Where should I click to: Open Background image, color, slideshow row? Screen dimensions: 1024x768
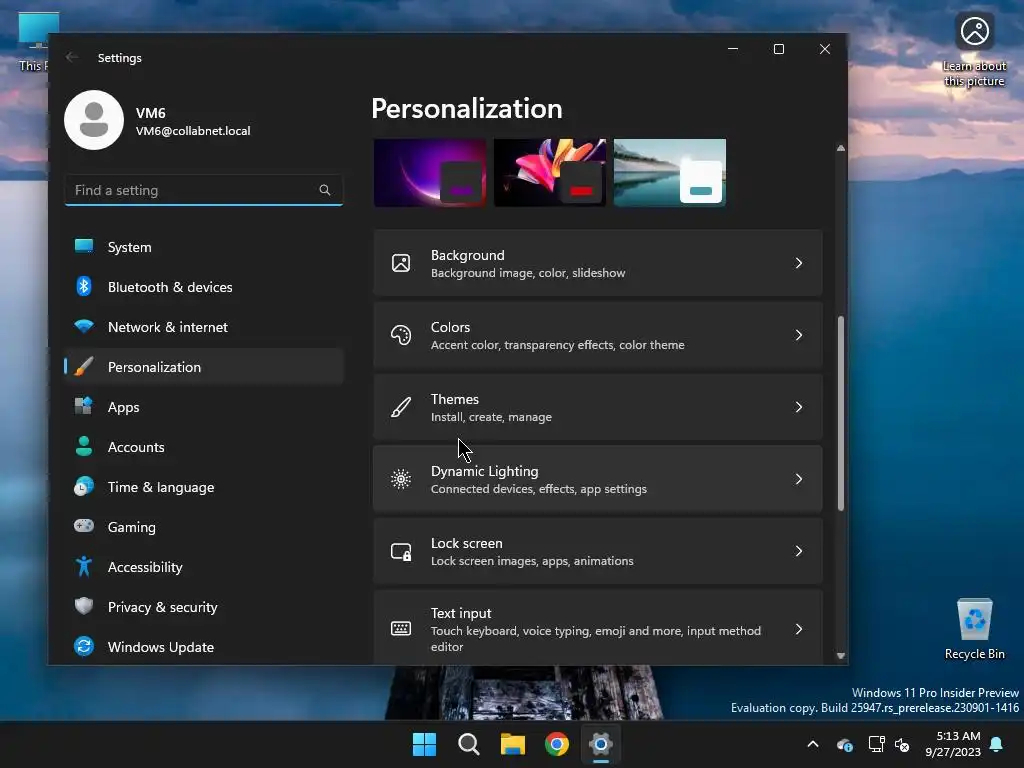[598, 263]
